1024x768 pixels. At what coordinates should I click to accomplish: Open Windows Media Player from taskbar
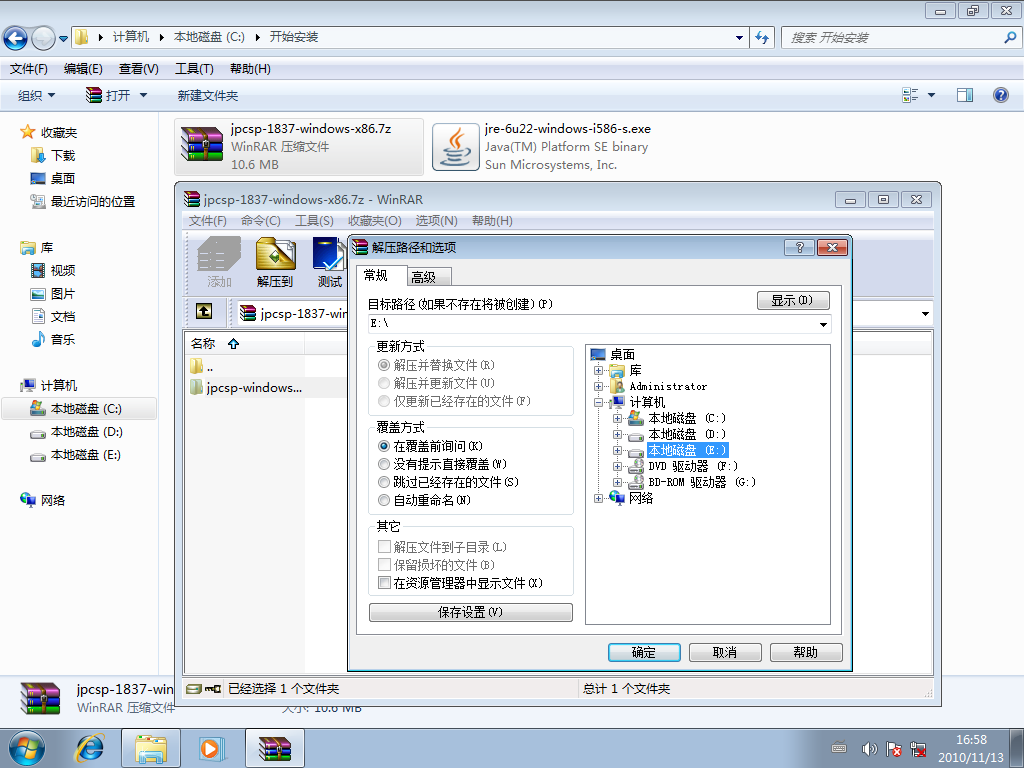pos(211,748)
